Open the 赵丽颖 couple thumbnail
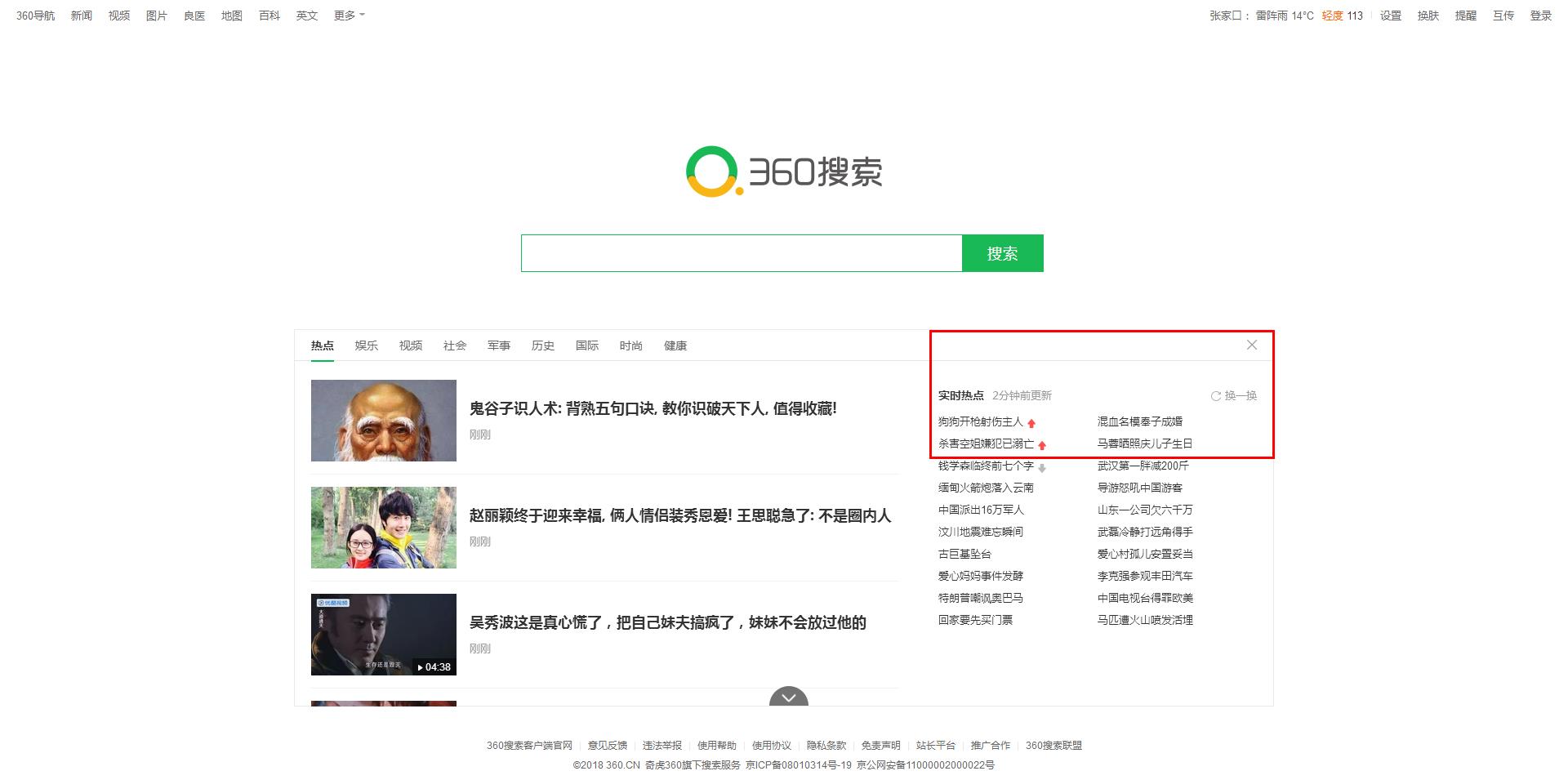1568x780 pixels. [x=384, y=528]
